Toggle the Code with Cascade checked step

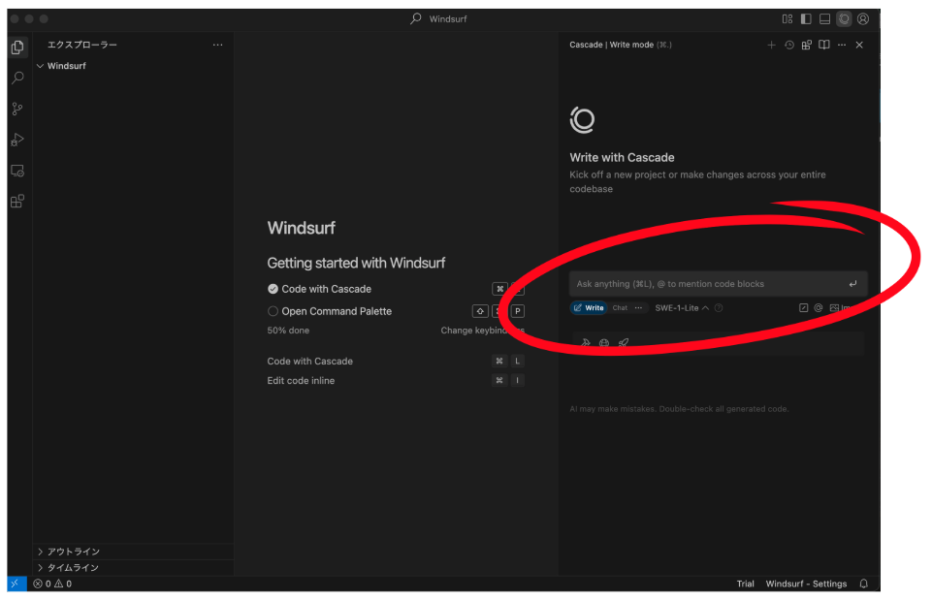pos(273,289)
